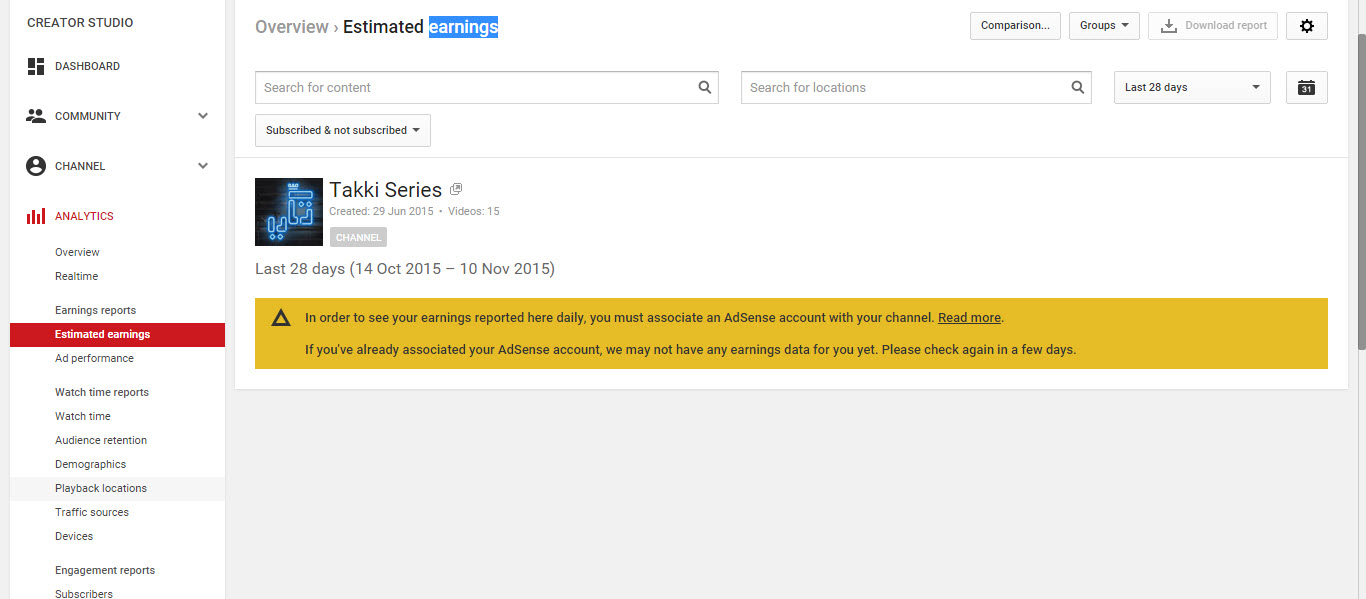The height and width of the screenshot is (599, 1366).
Task: Open the calendar date picker icon
Action: pos(1306,88)
